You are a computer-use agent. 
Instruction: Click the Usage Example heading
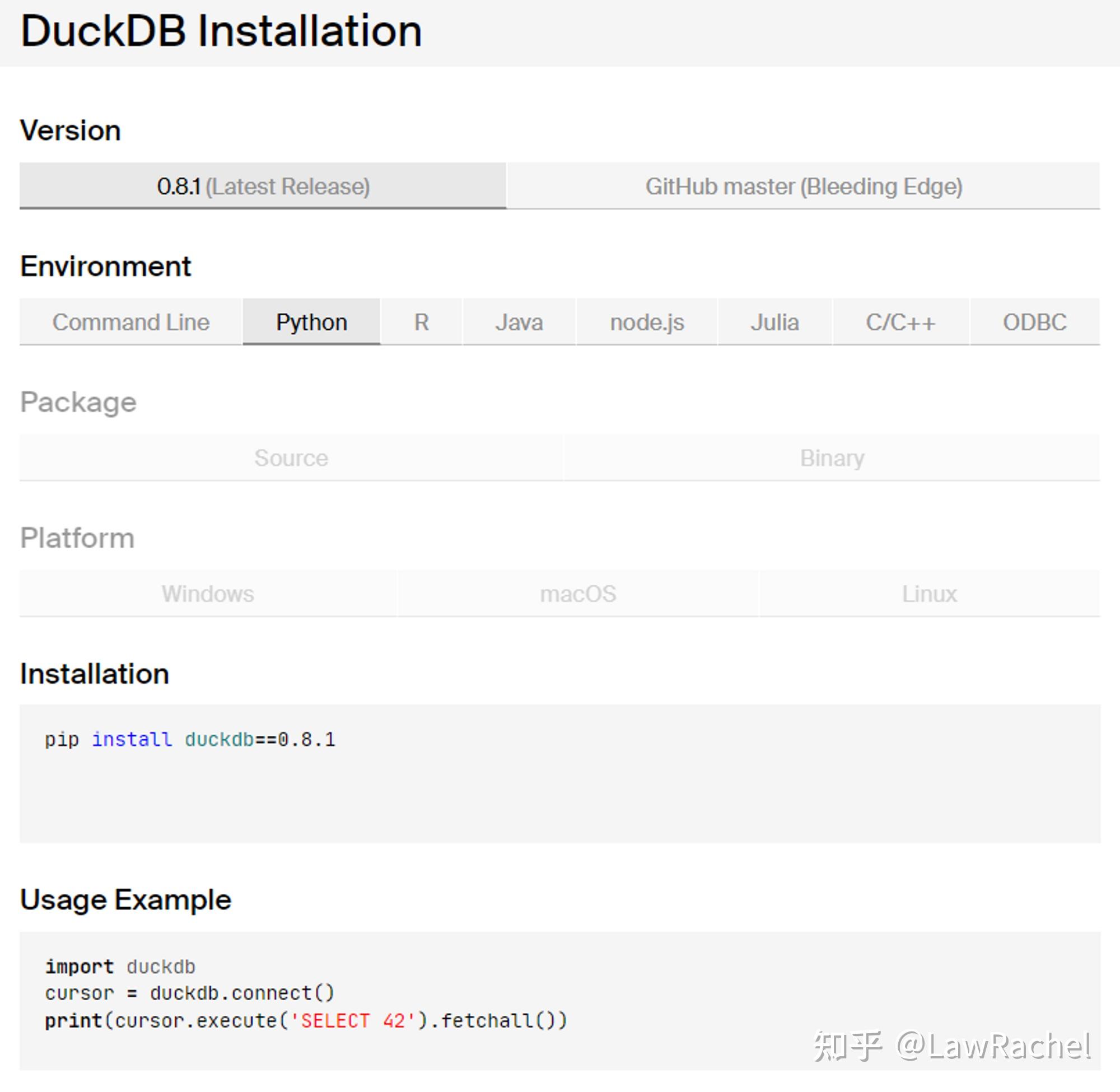pyautogui.click(x=125, y=899)
